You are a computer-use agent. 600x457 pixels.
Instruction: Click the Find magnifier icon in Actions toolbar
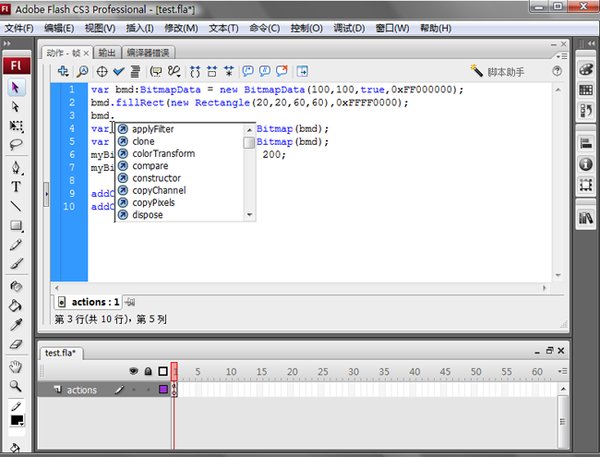[83, 71]
